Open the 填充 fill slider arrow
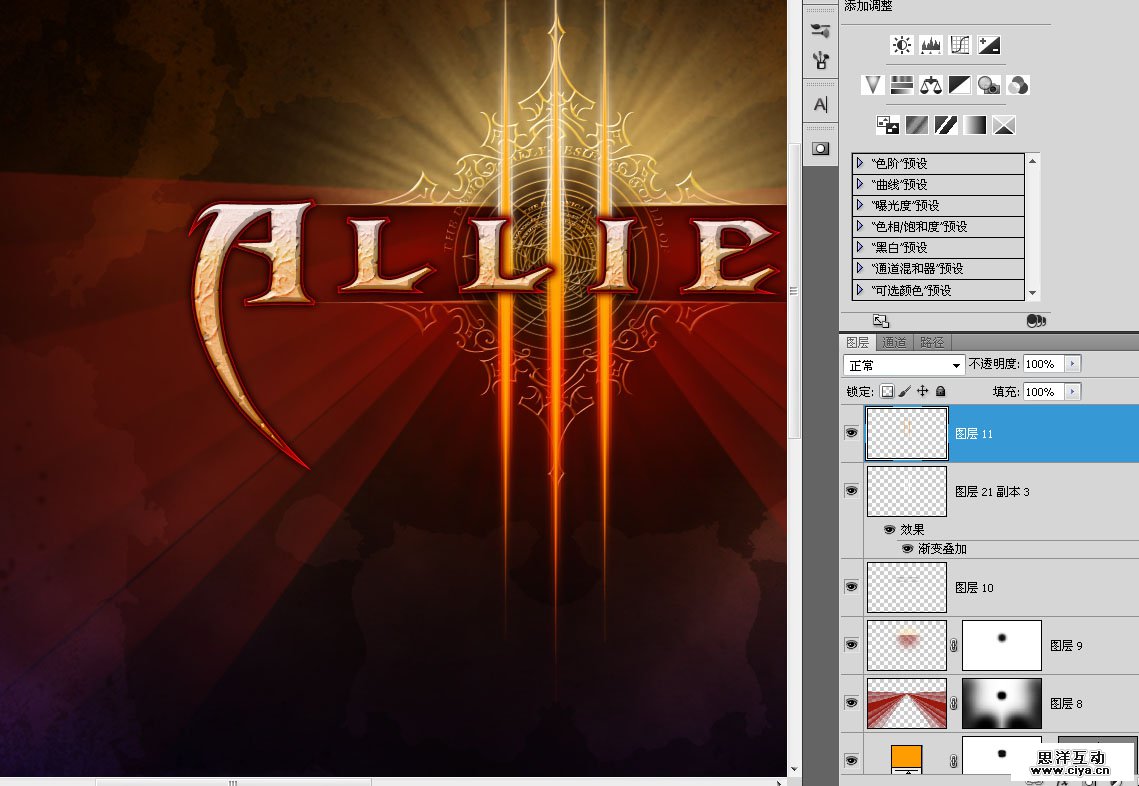The width and height of the screenshot is (1139, 786). [x=1074, y=392]
